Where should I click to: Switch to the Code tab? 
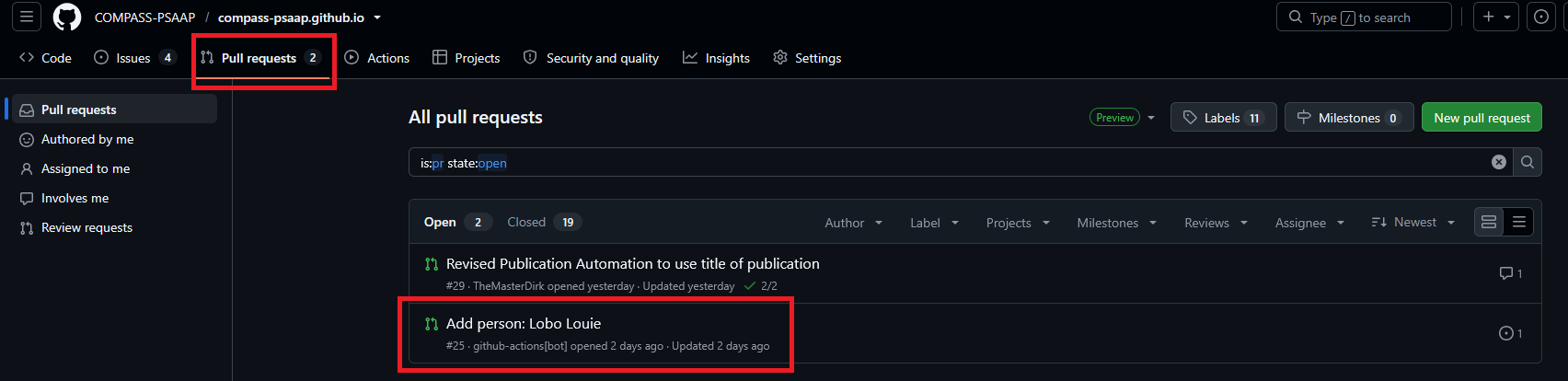pos(45,57)
